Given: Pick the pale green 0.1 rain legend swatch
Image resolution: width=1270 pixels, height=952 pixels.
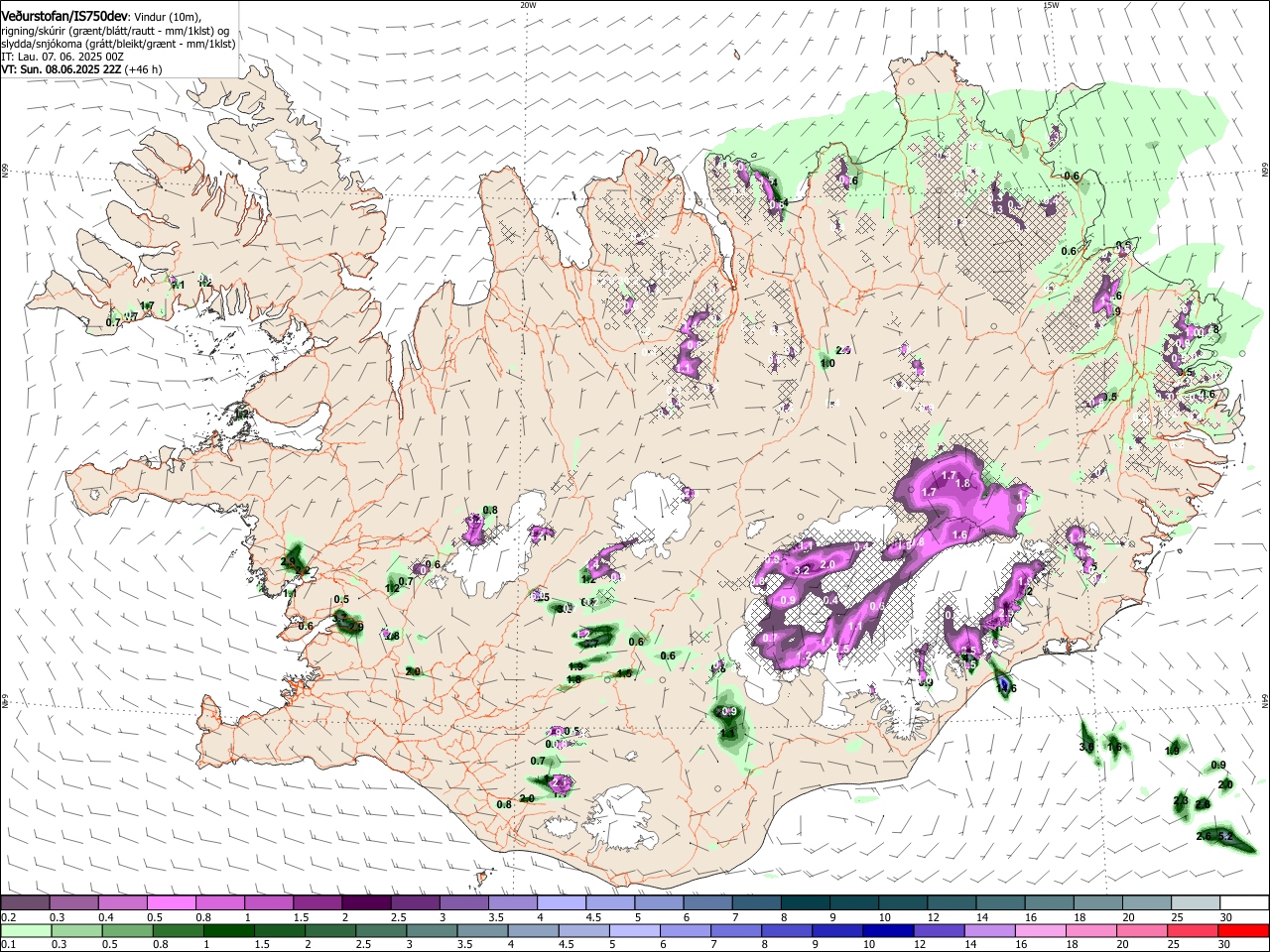Looking at the screenshot, I should (26, 931).
